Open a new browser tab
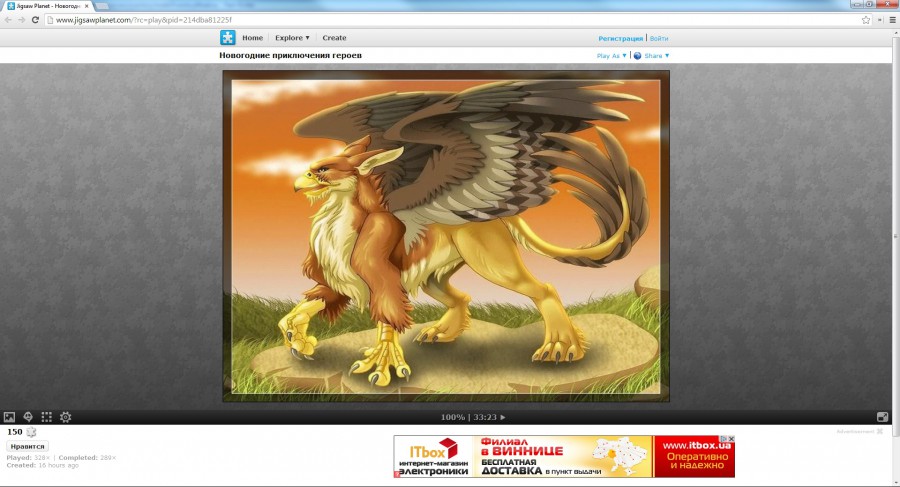Image resolution: width=900 pixels, height=487 pixels. (x=102, y=6)
